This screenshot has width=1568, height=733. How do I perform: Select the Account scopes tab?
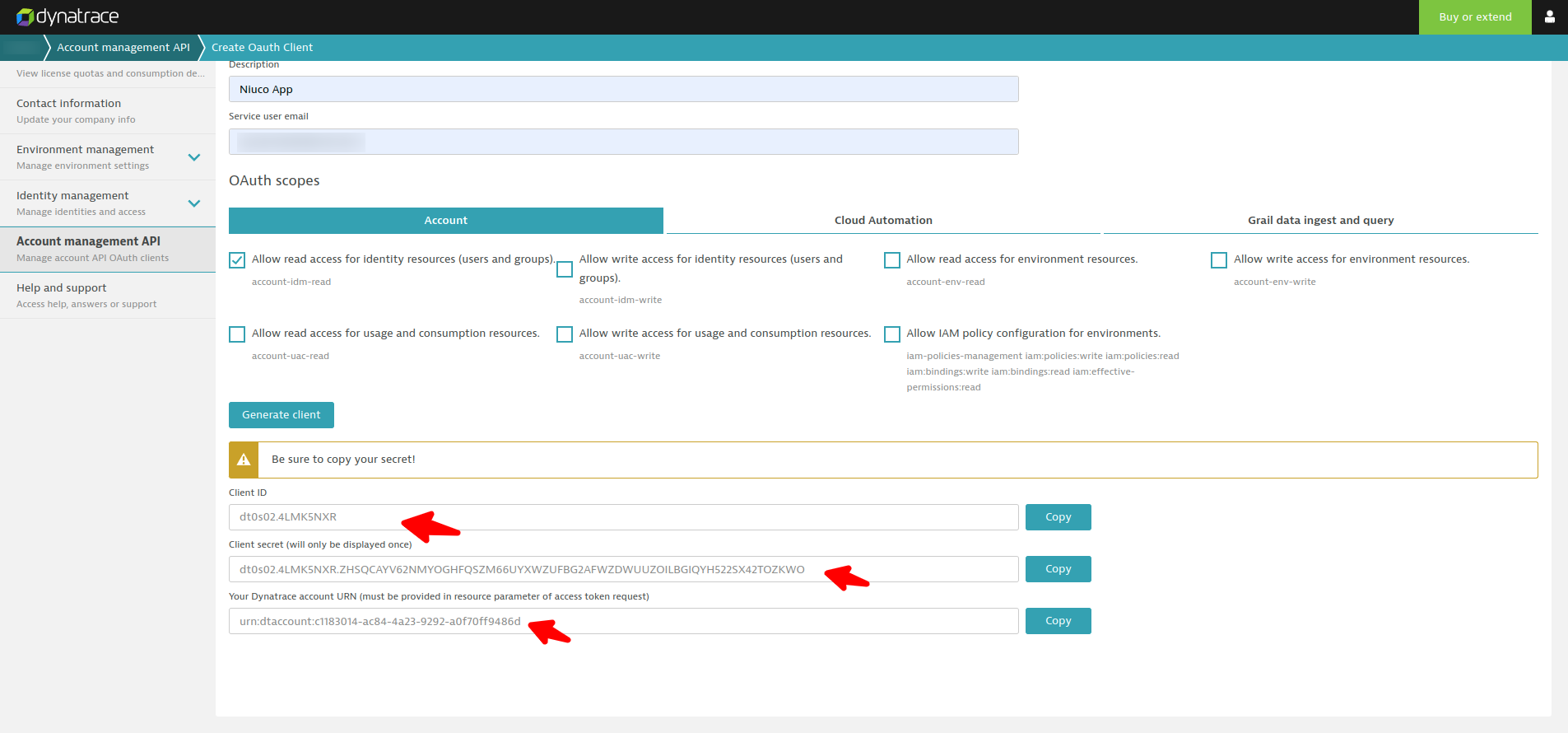click(x=446, y=221)
